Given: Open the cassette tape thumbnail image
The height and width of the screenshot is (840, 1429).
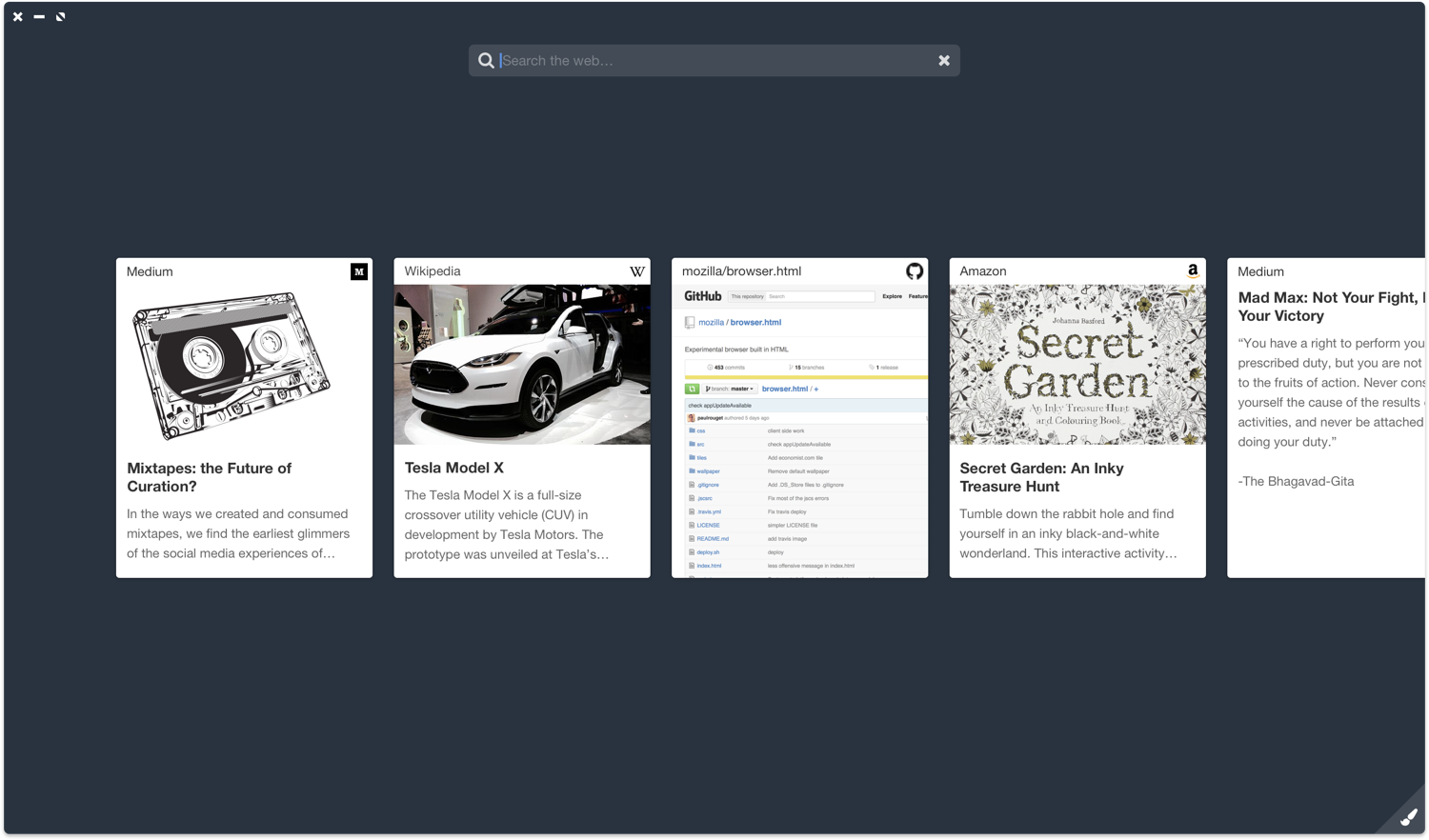Looking at the screenshot, I should click(x=231, y=365).
